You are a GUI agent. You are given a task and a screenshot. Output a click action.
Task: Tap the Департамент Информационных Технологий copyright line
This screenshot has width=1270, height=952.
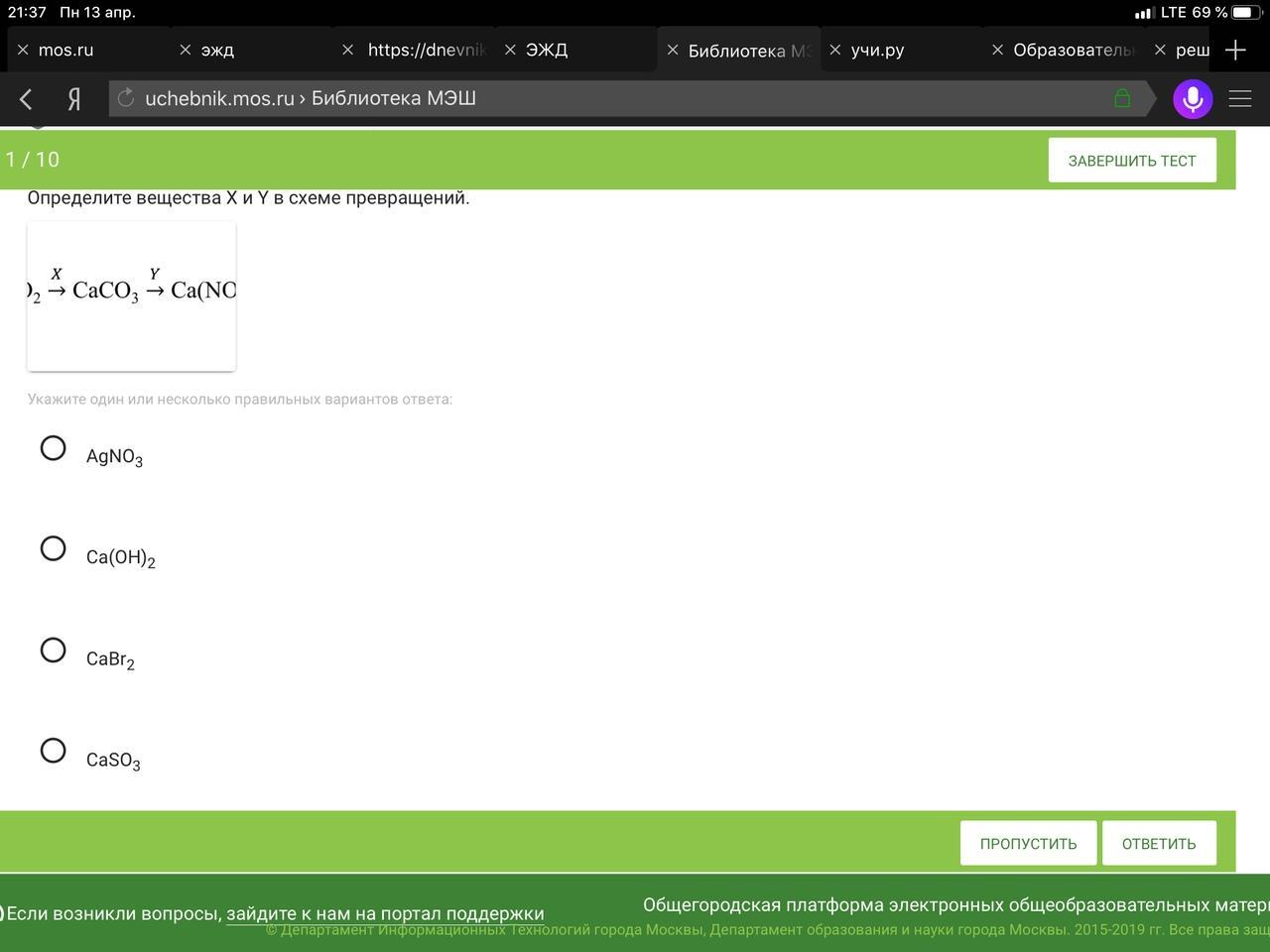pyautogui.click(x=767, y=930)
